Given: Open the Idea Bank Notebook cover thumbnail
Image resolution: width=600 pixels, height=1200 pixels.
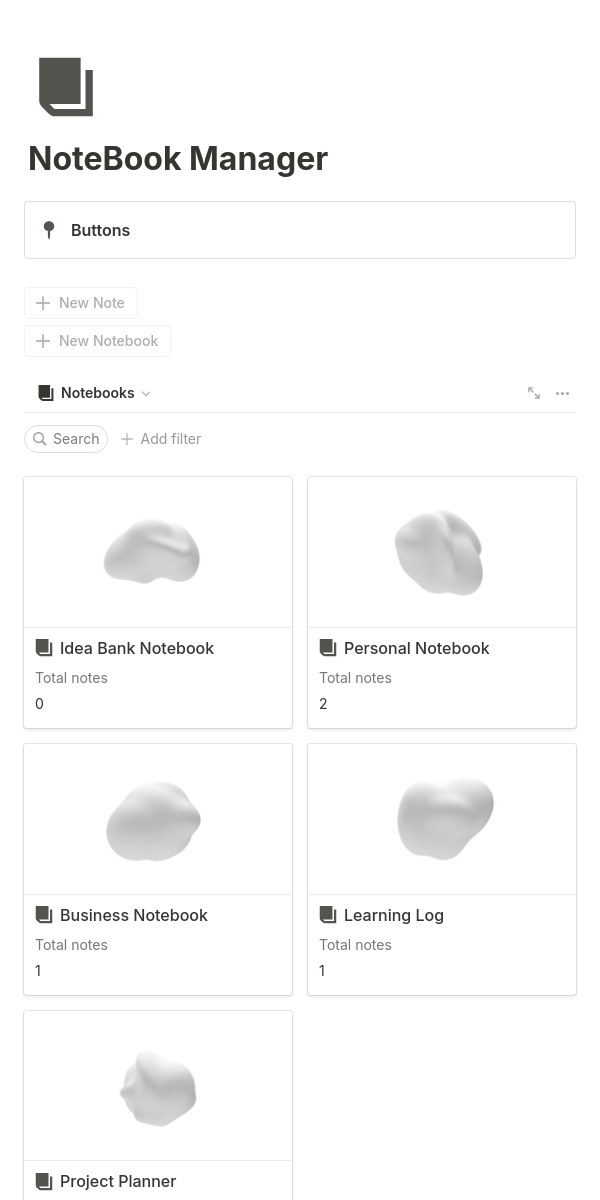Looking at the screenshot, I should 158,552.
